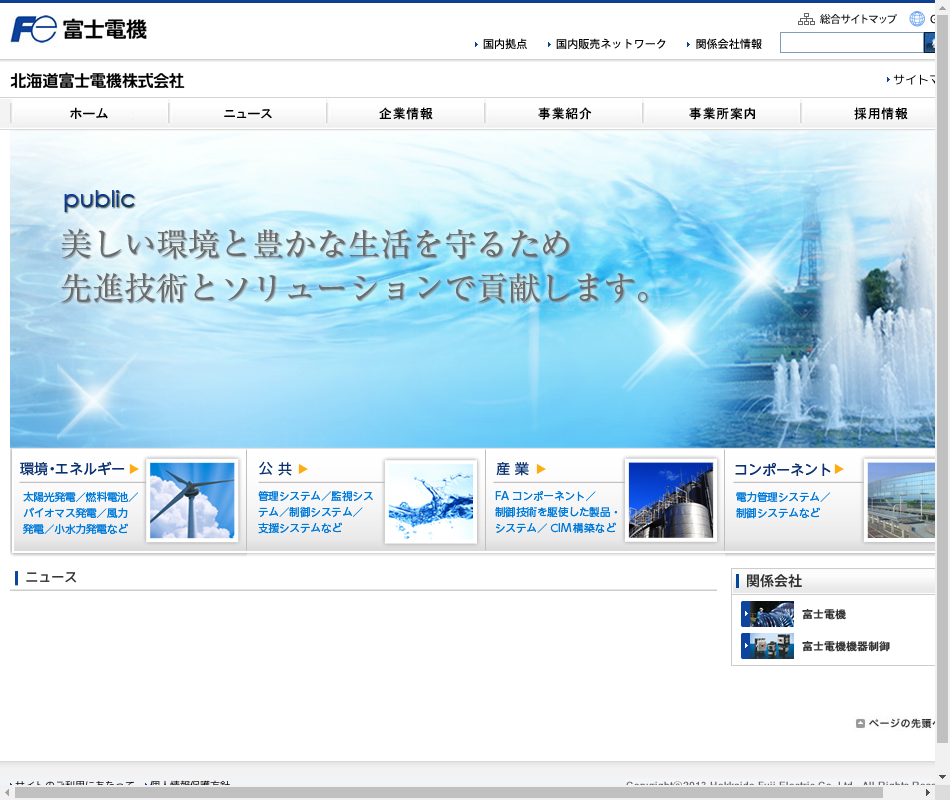This screenshot has height=800, width=950.
Task: Open the ホーム menu tab
Action: [89, 114]
